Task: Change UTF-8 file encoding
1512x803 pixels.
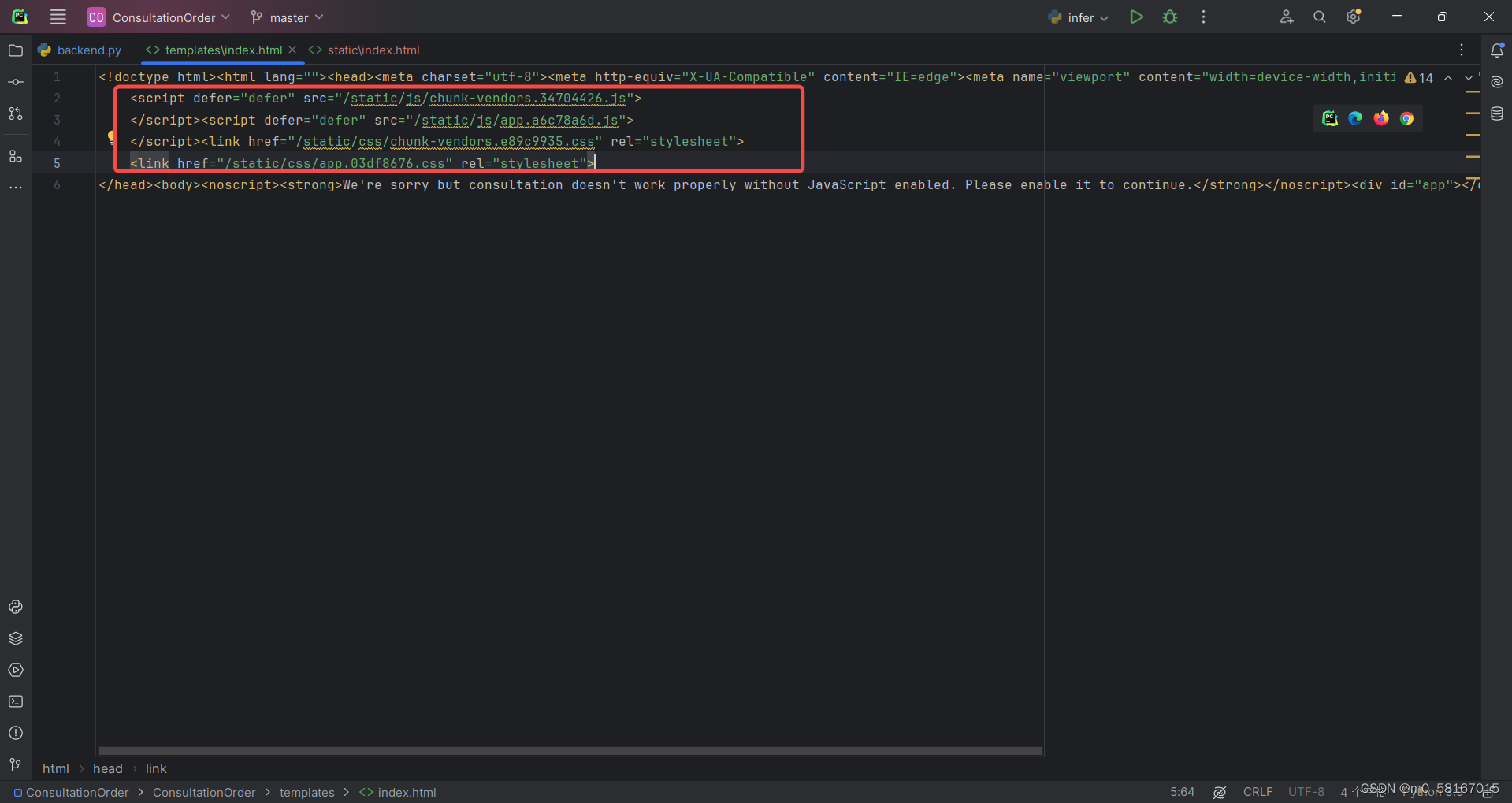Action: (1306, 792)
